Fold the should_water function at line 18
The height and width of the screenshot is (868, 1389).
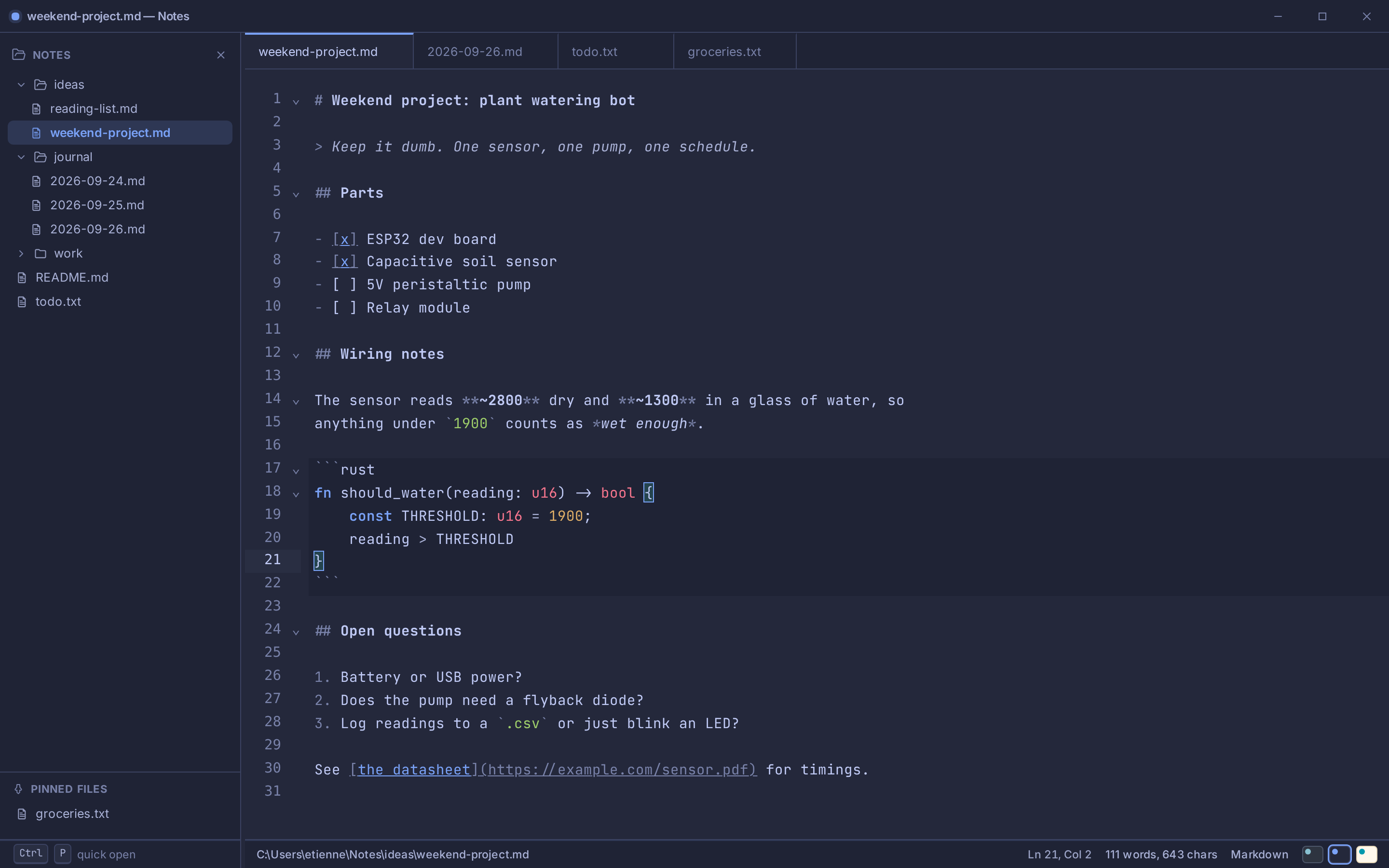296,494
